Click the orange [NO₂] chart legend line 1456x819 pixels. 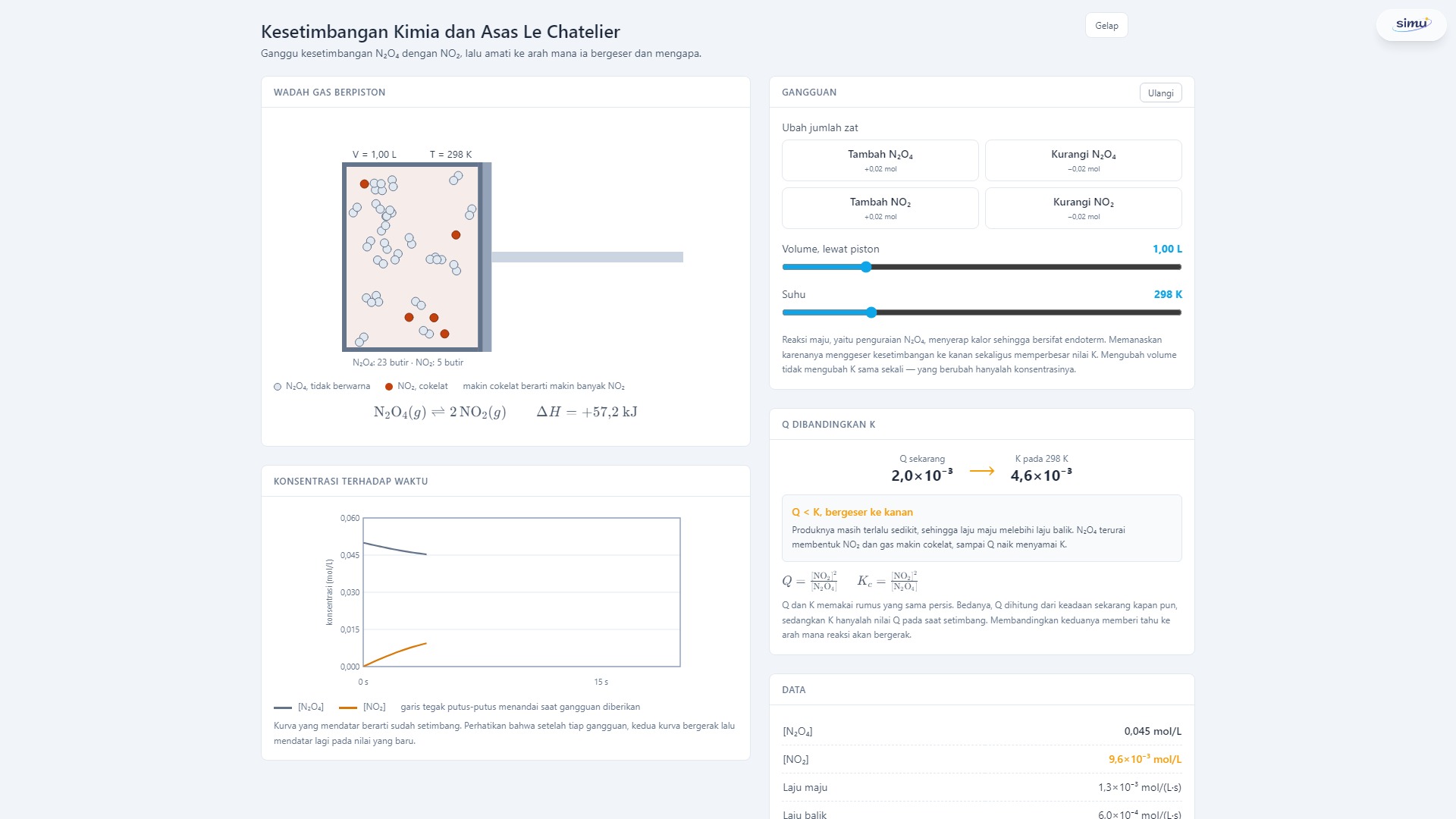(348, 708)
